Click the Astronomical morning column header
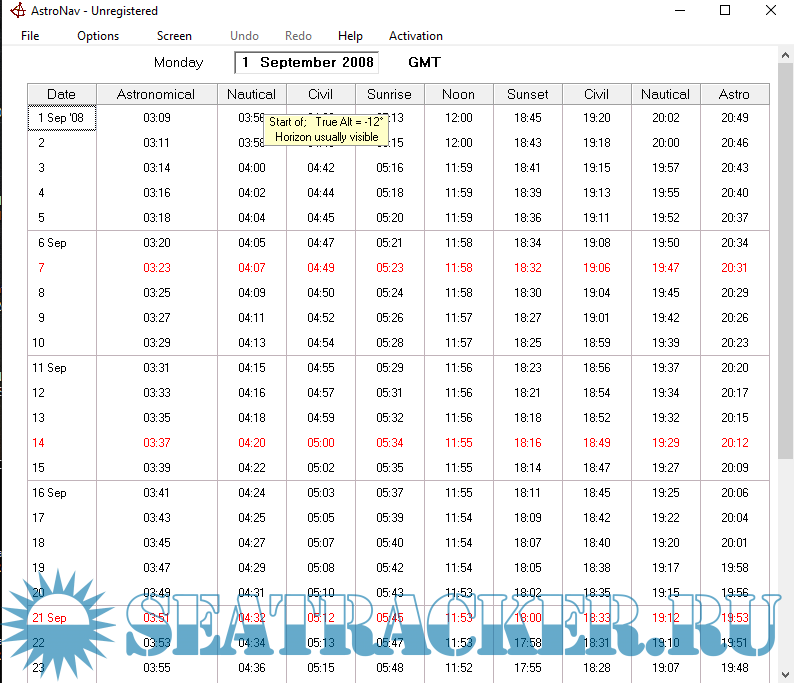The width and height of the screenshot is (794, 683). pos(156,94)
